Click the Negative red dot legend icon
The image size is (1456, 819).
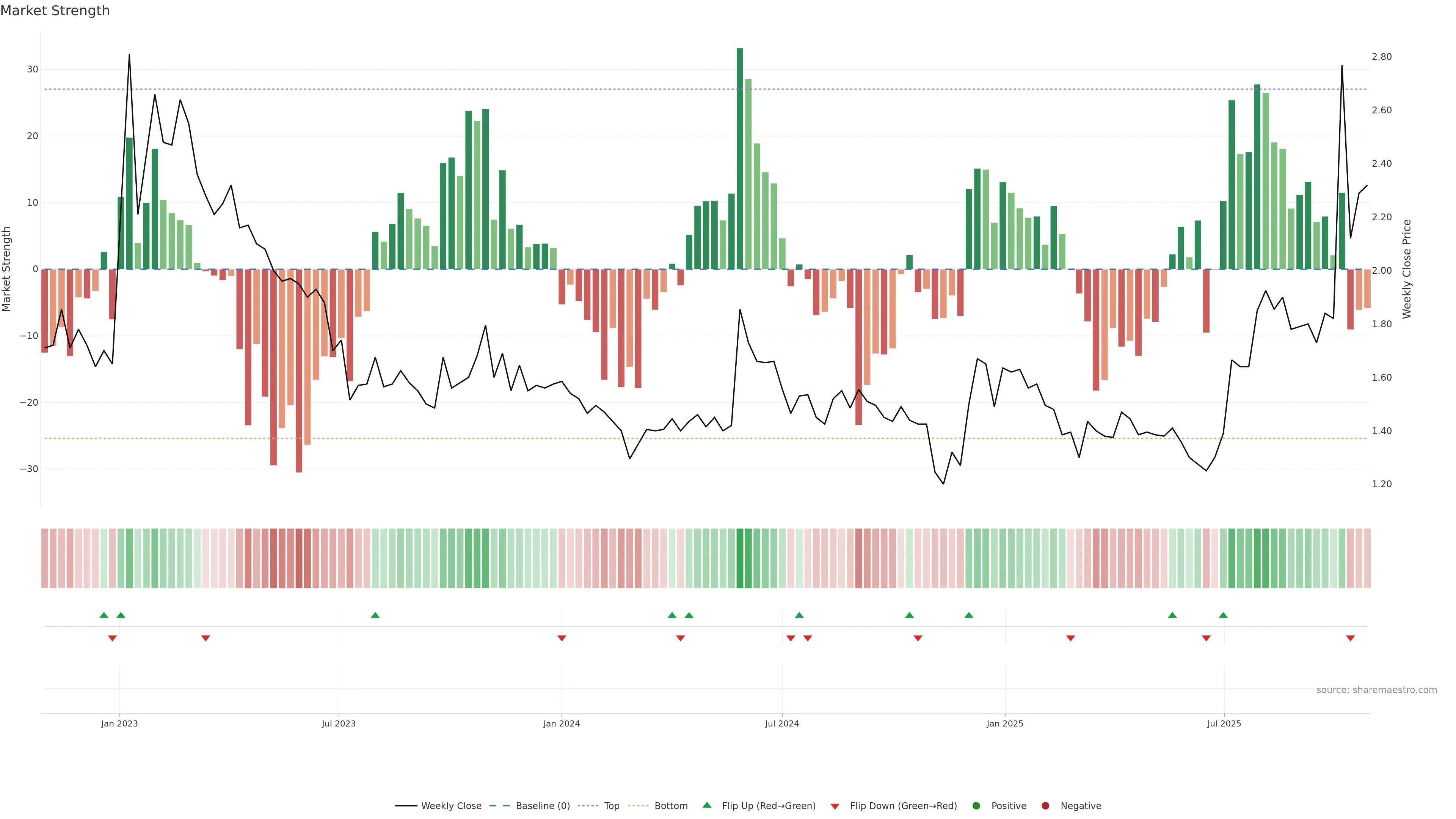[x=1045, y=805]
